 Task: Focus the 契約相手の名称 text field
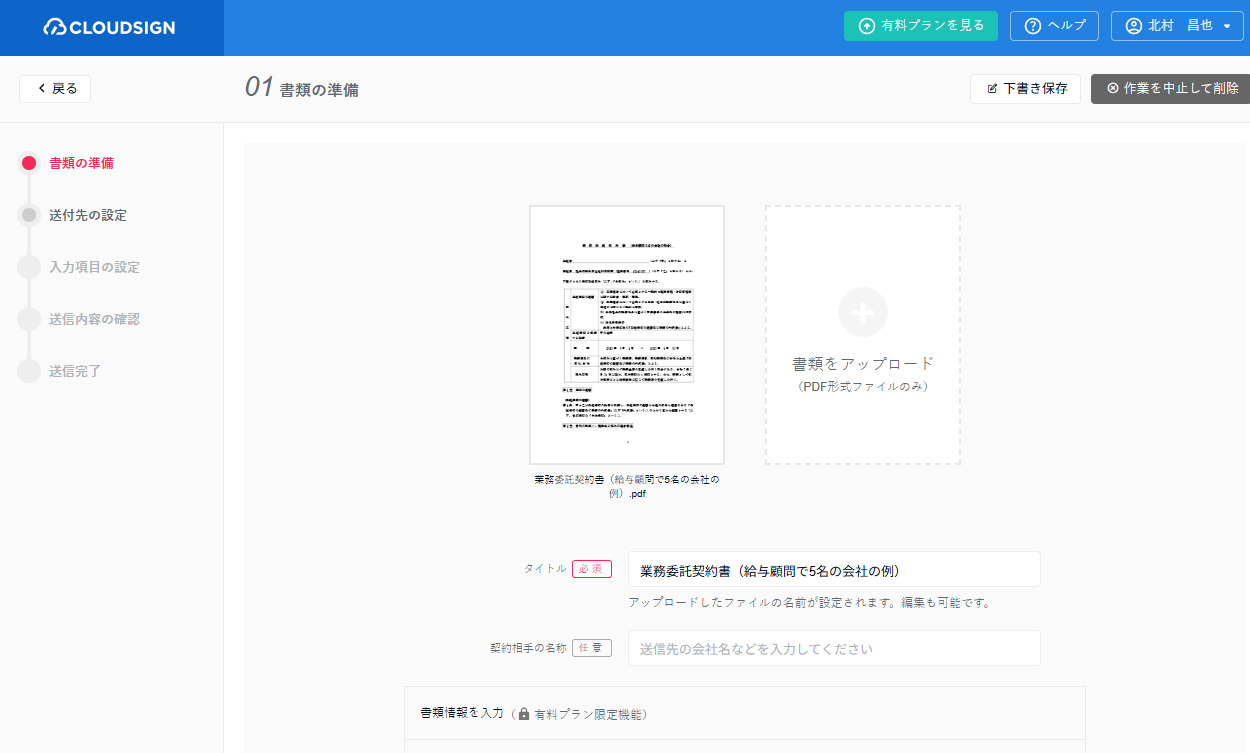coord(834,649)
